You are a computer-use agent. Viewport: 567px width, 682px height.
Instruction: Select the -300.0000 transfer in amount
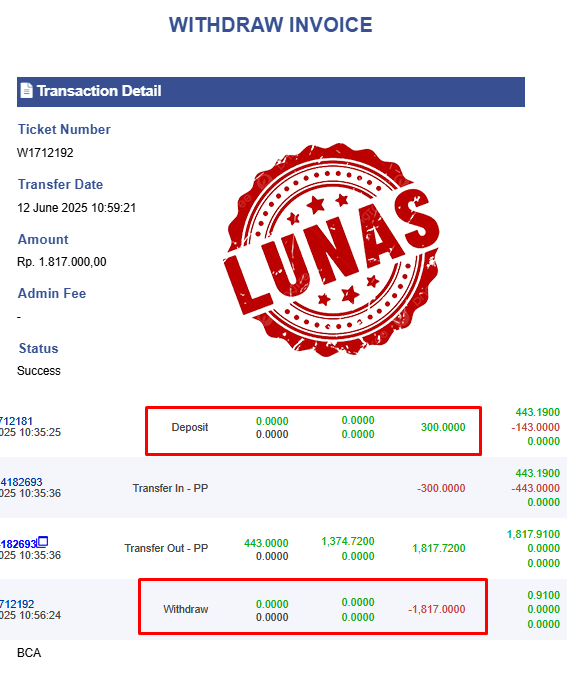click(x=441, y=488)
